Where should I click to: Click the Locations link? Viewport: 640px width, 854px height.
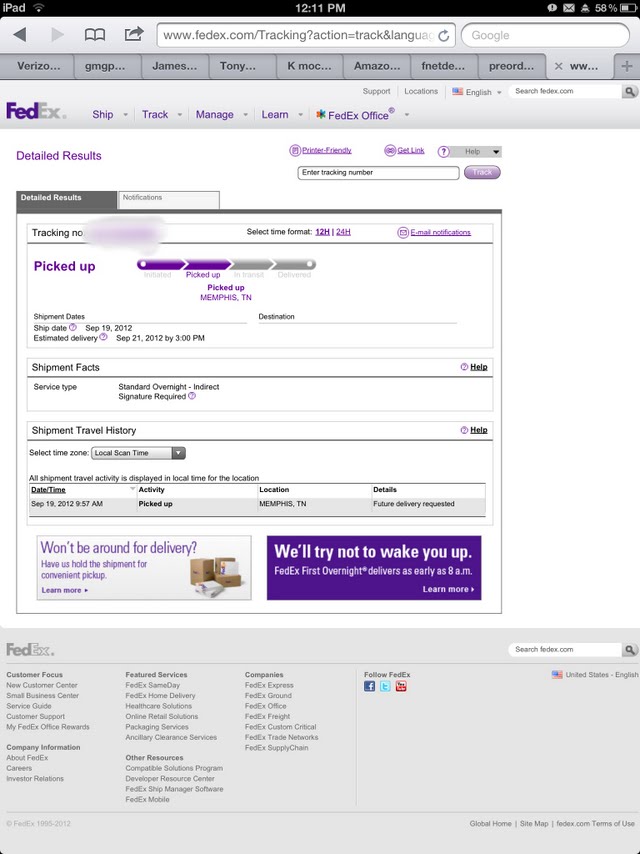[421, 92]
